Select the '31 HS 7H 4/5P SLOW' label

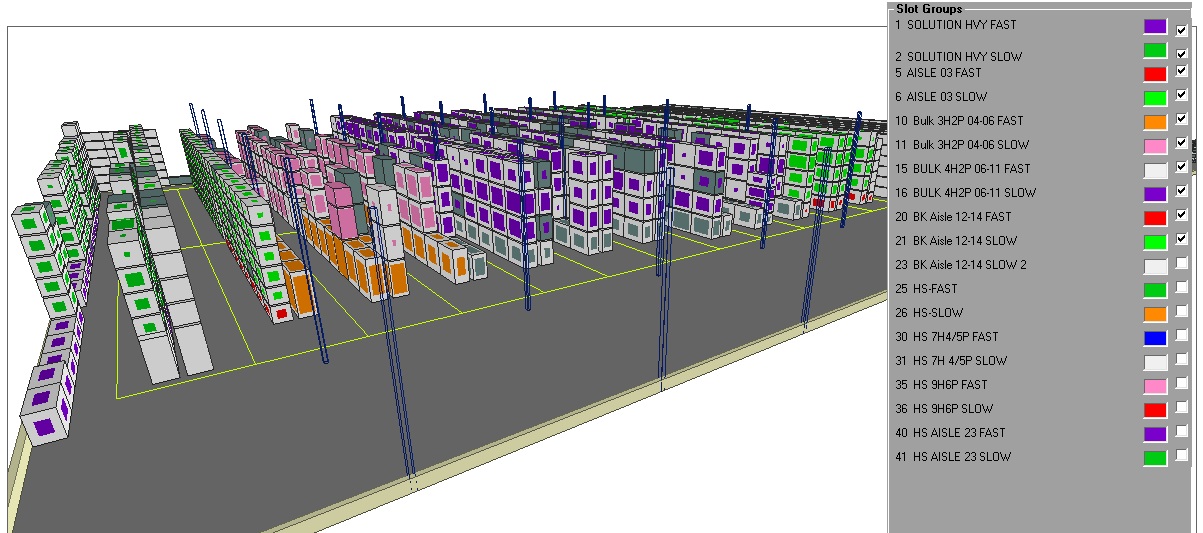tap(951, 361)
